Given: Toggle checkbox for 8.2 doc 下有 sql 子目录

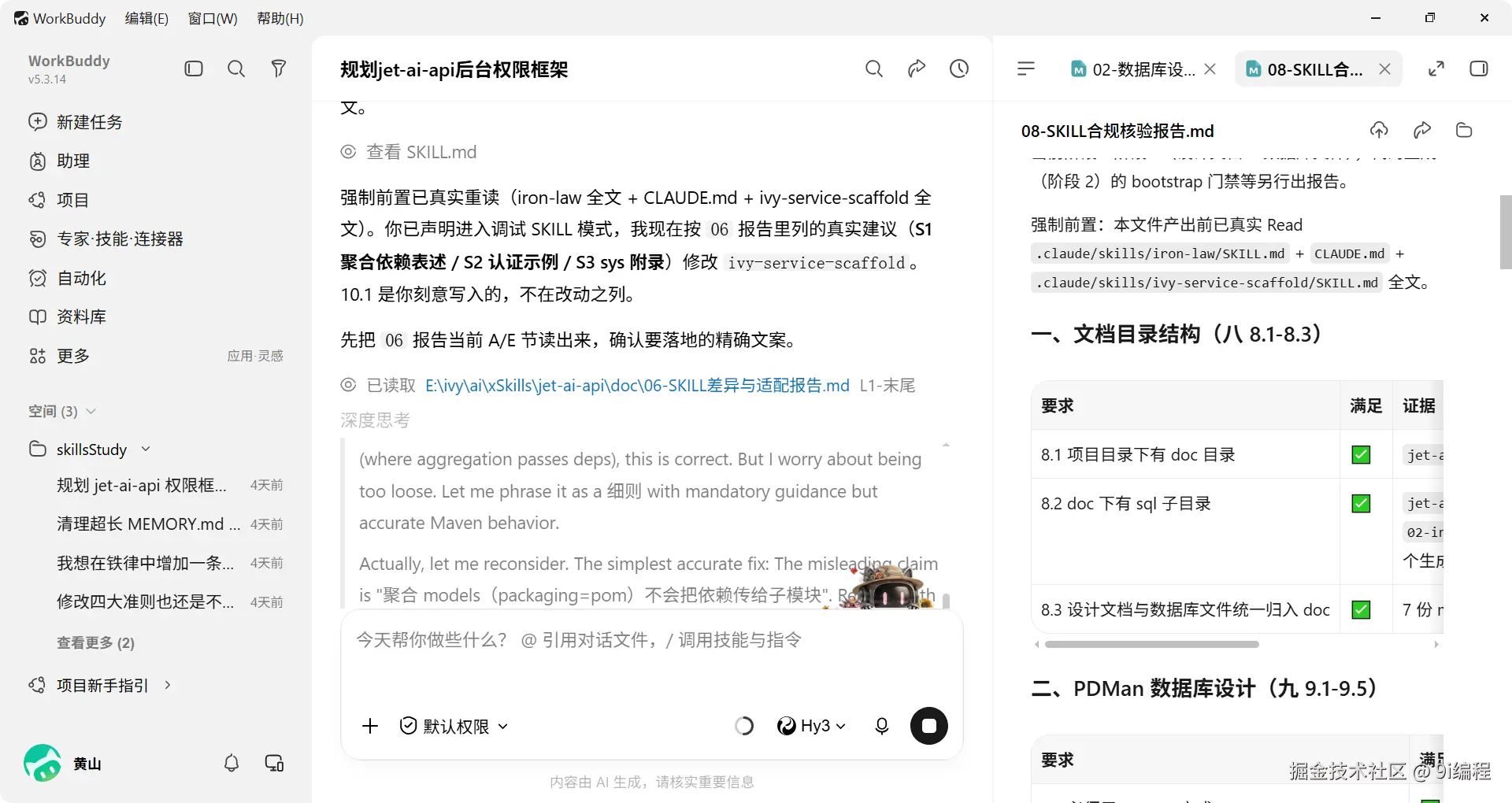Looking at the screenshot, I should 1361,503.
